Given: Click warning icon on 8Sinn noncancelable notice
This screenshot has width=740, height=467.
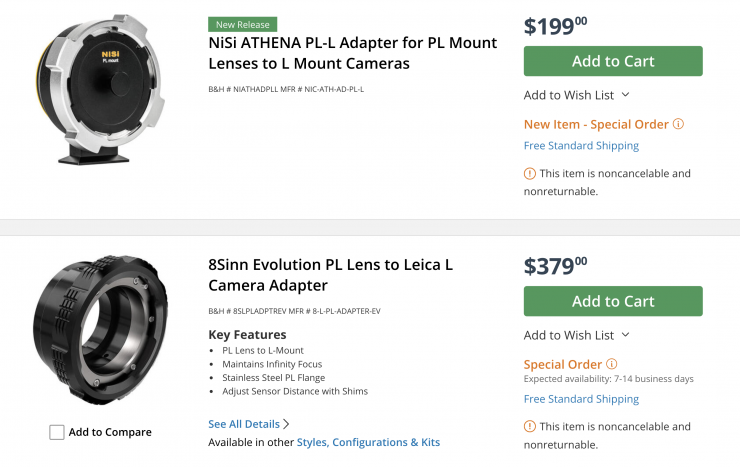Looking at the screenshot, I should pos(530,427).
